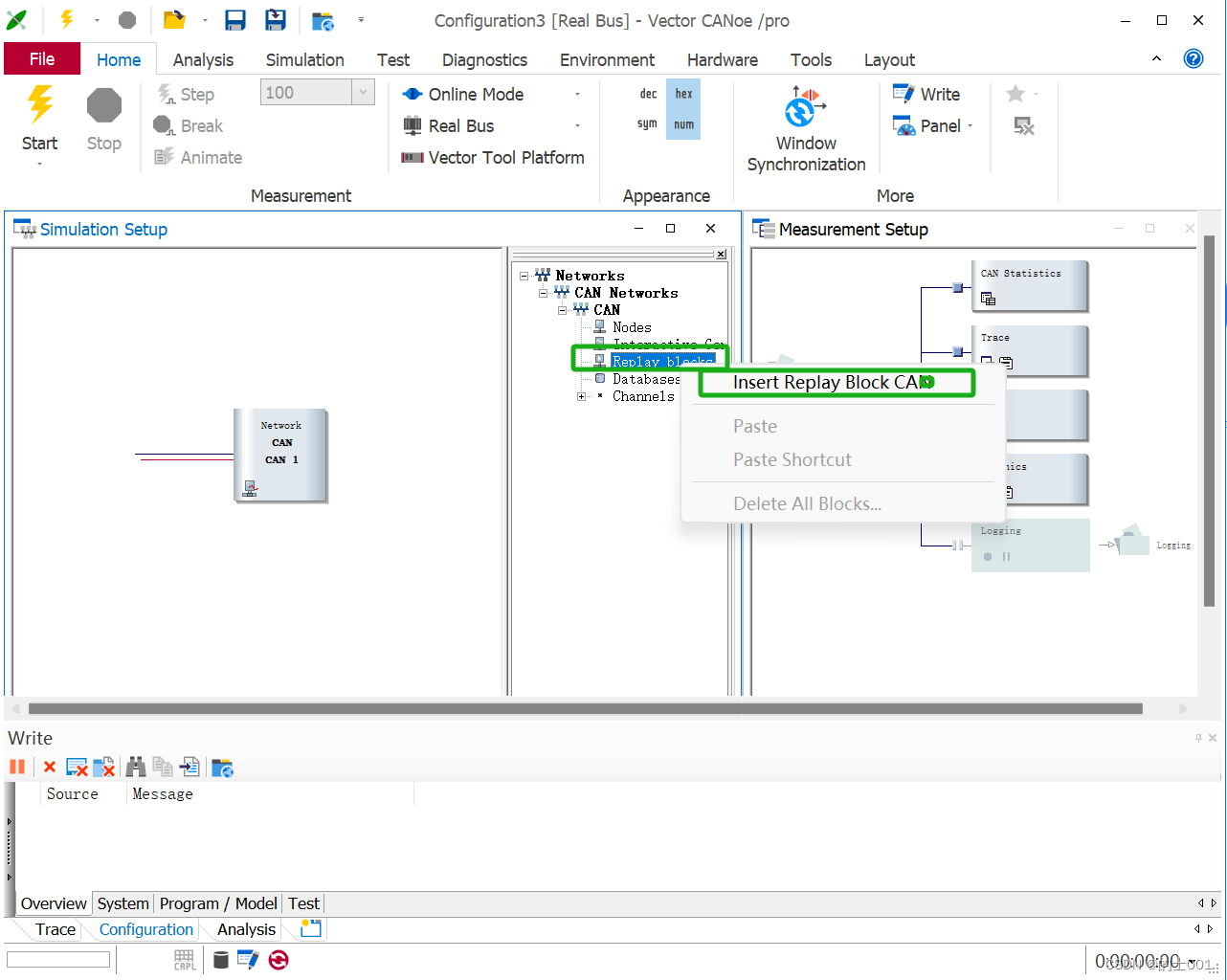Add a new desktop with the tab icon

point(311,928)
